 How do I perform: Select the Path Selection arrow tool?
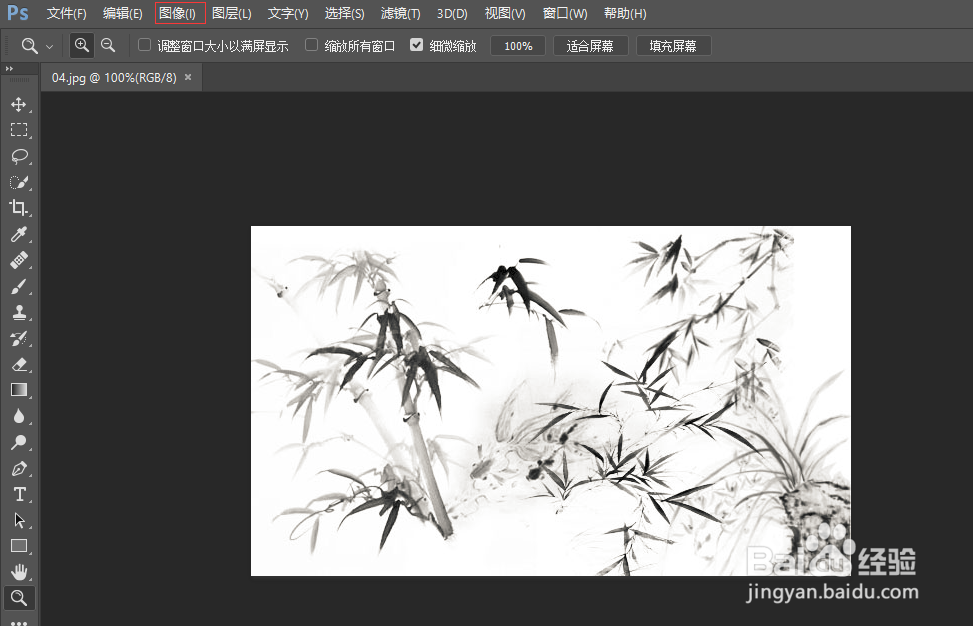coord(19,521)
